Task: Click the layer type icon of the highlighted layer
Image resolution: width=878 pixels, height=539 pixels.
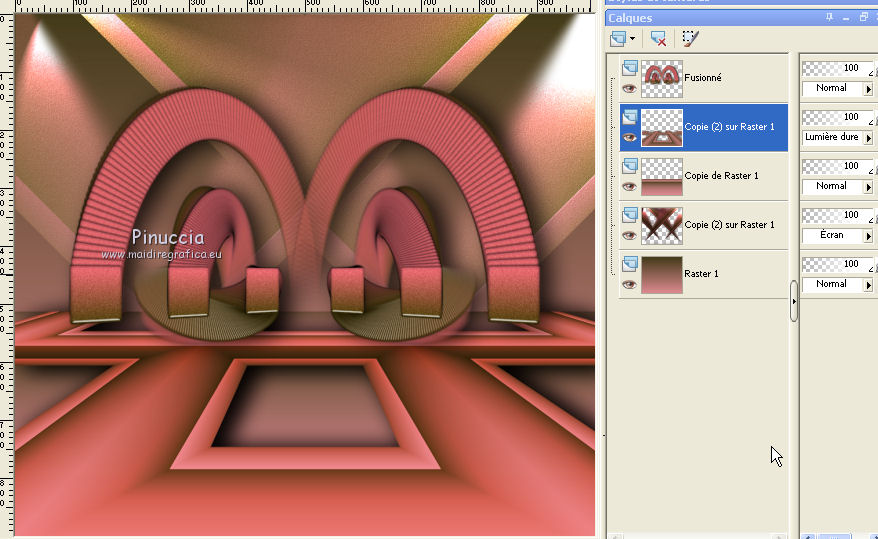Action: point(629,117)
